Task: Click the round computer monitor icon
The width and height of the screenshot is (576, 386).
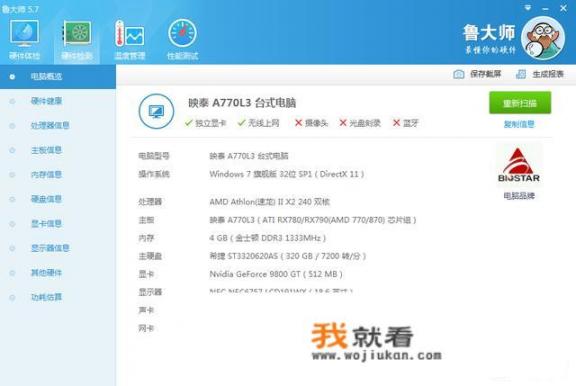Action: coord(156,111)
